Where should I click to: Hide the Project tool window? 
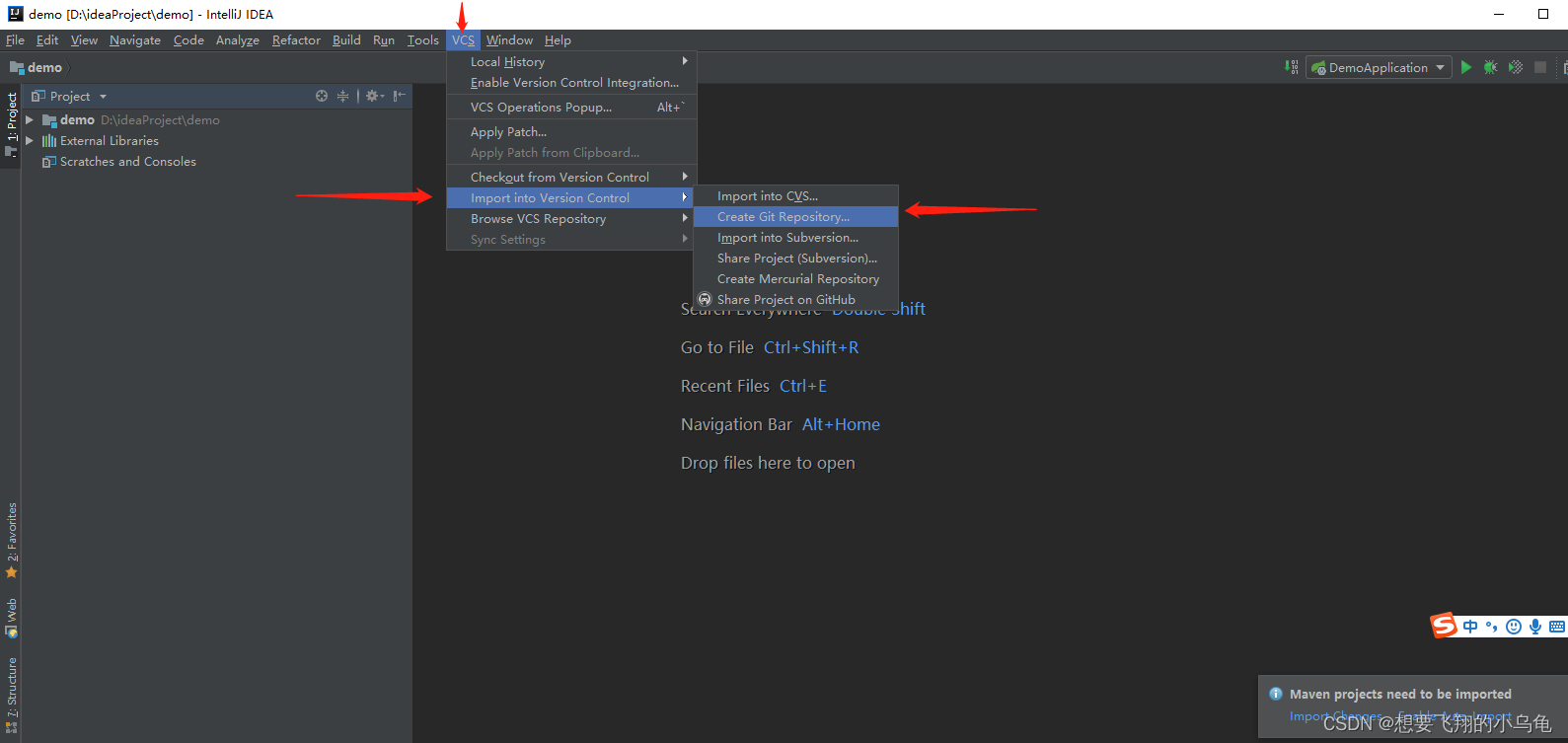(x=399, y=96)
